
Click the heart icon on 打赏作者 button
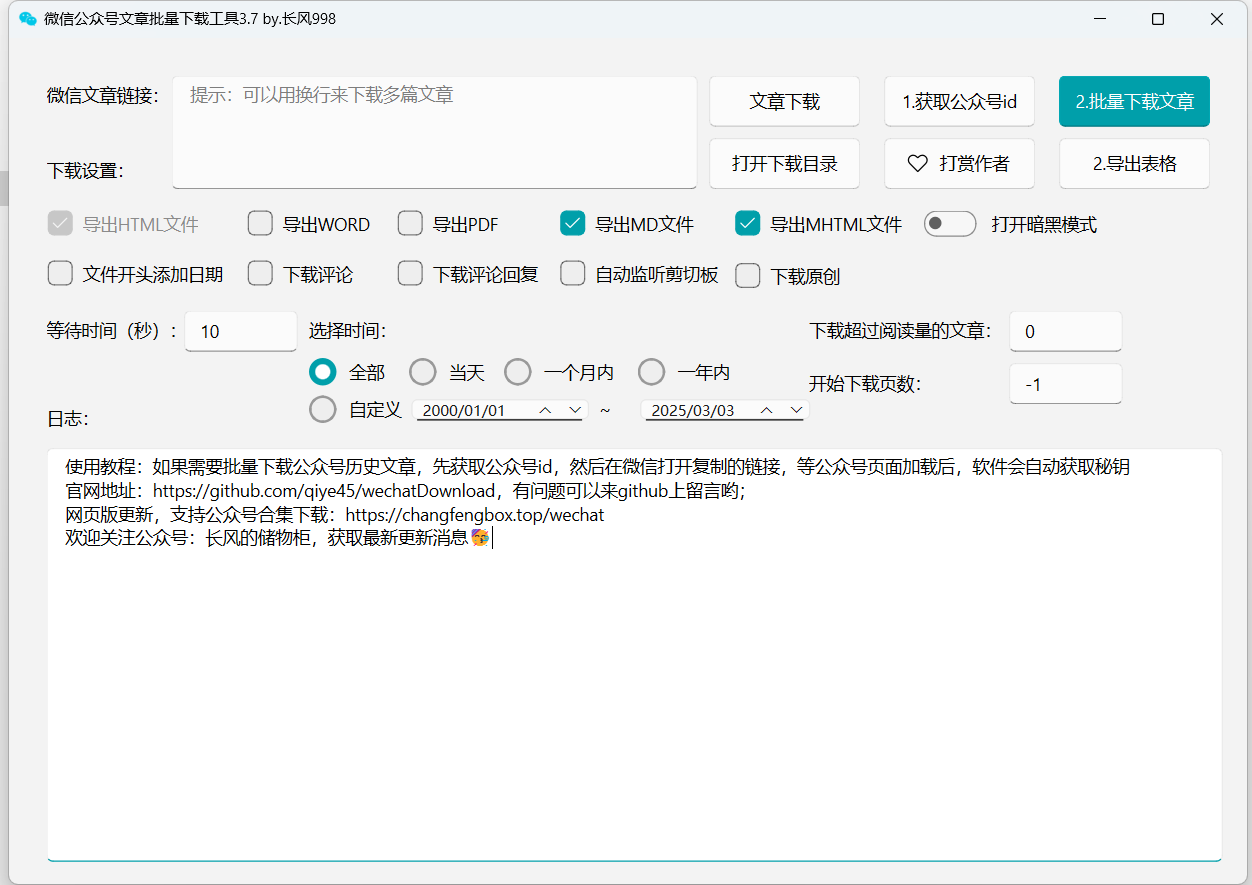[918, 163]
